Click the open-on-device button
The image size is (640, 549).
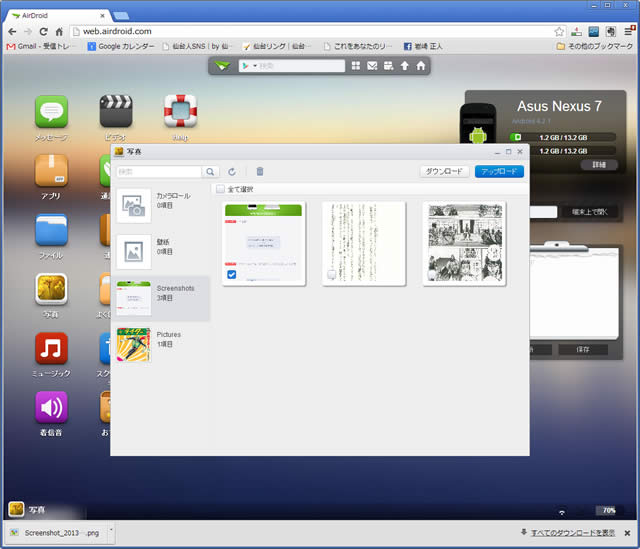coord(589,212)
